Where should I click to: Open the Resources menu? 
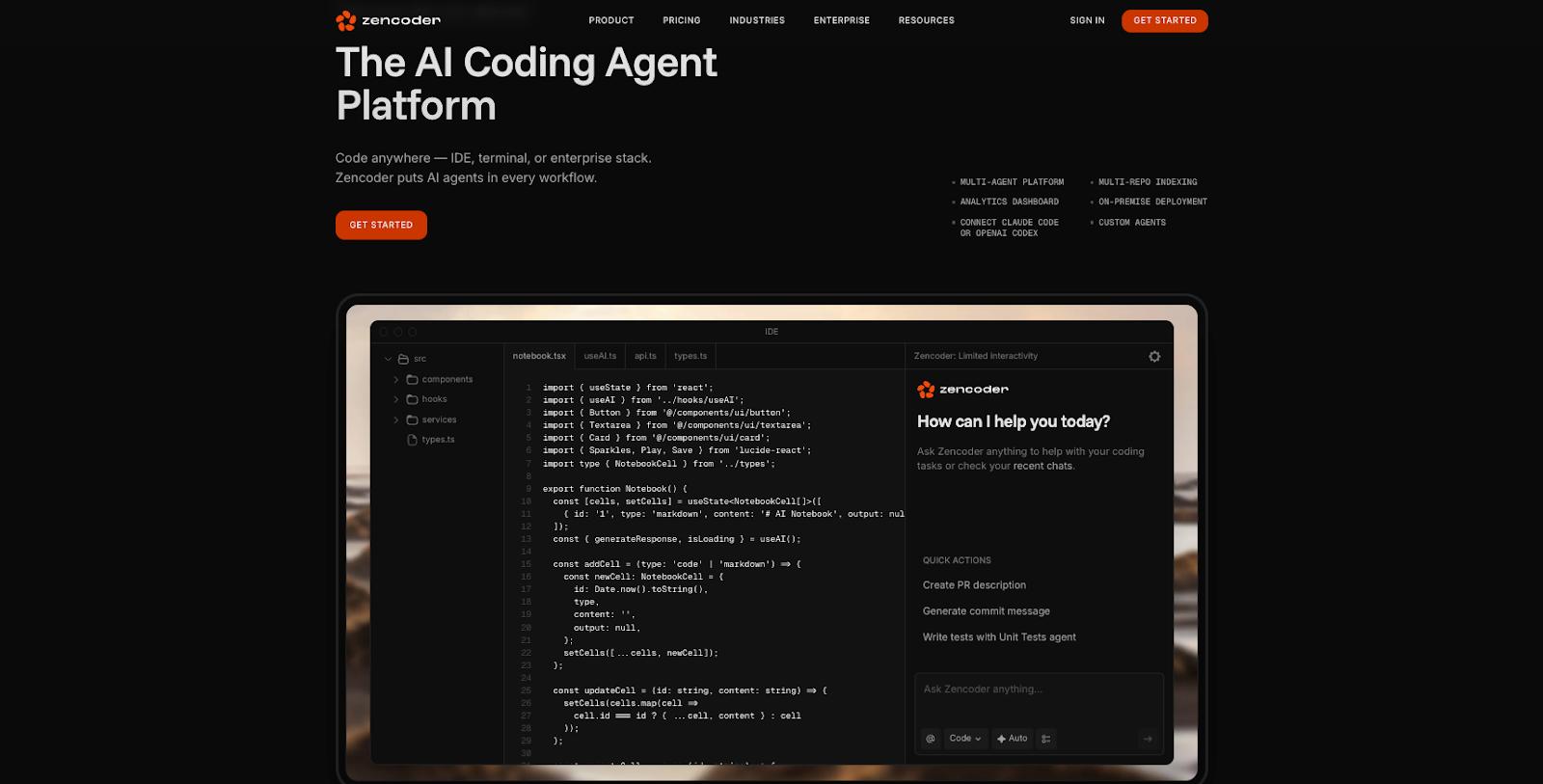click(927, 20)
